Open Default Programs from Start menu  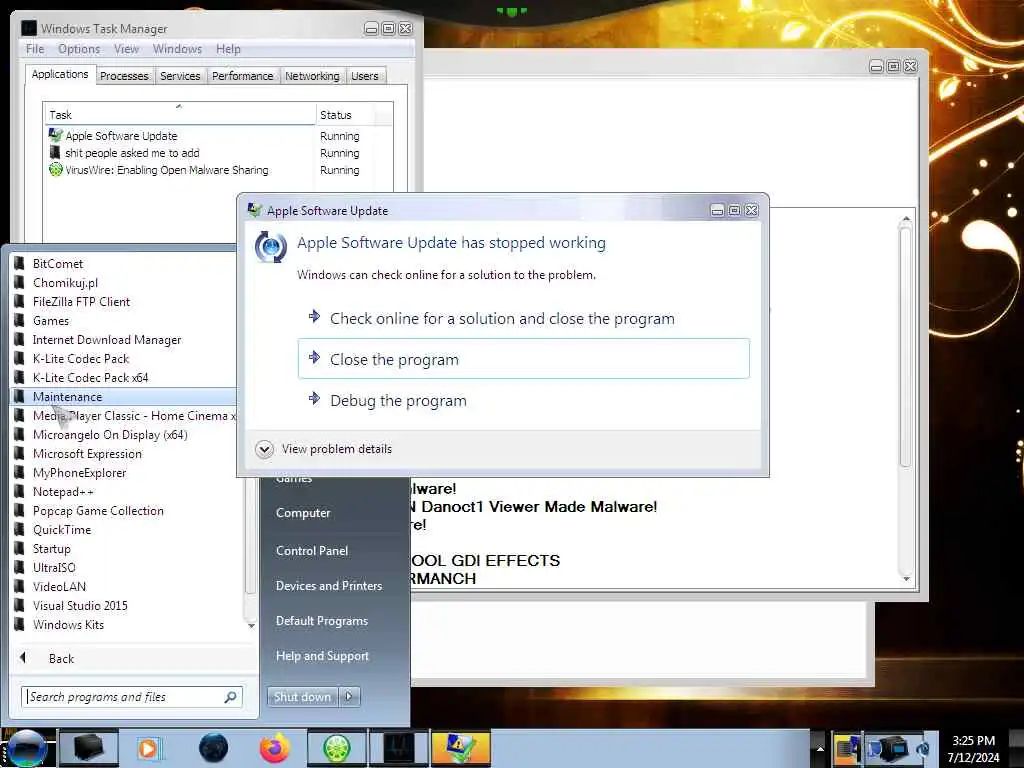(321, 620)
